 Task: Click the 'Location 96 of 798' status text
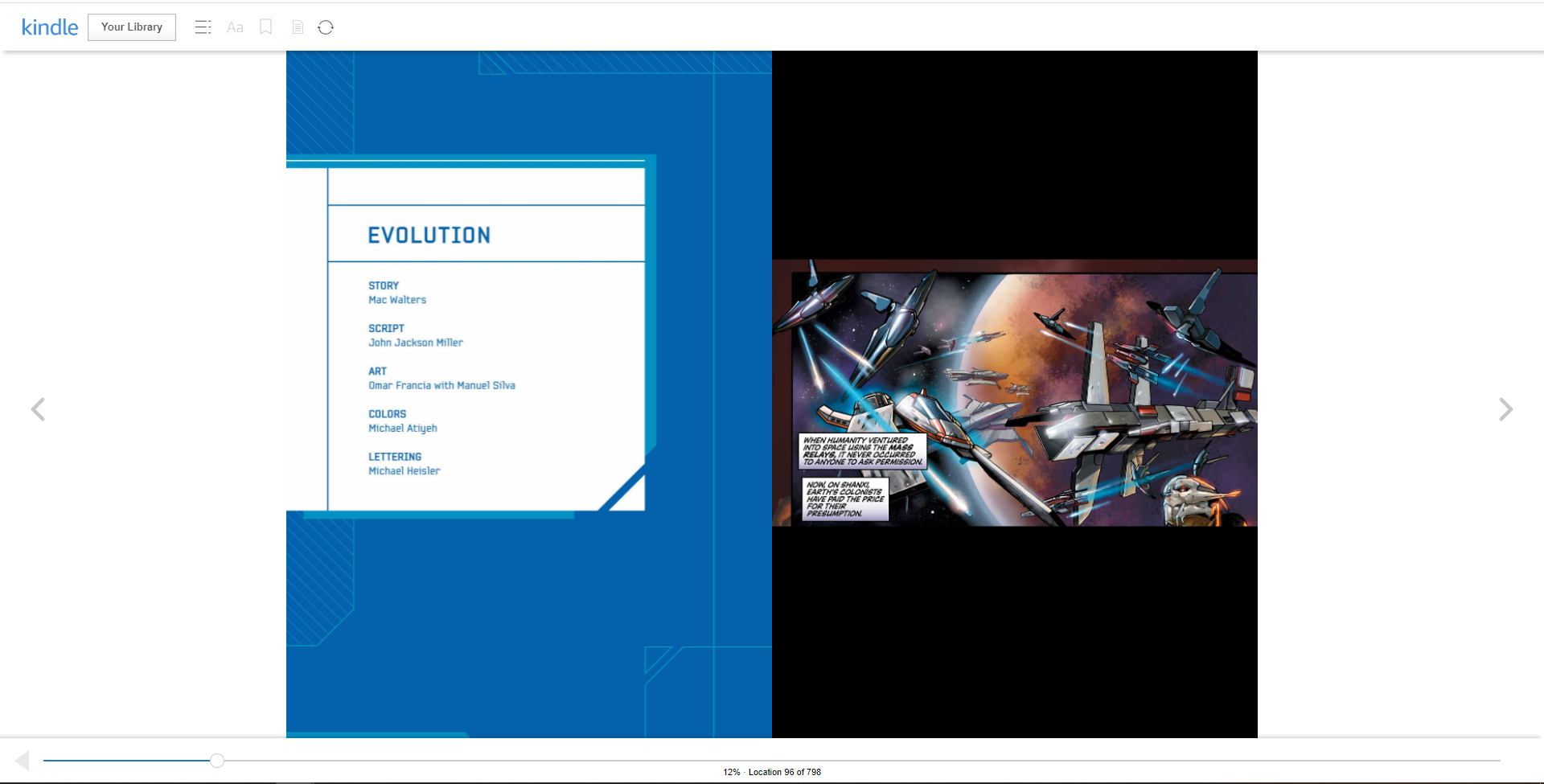(x=785, y=772)
